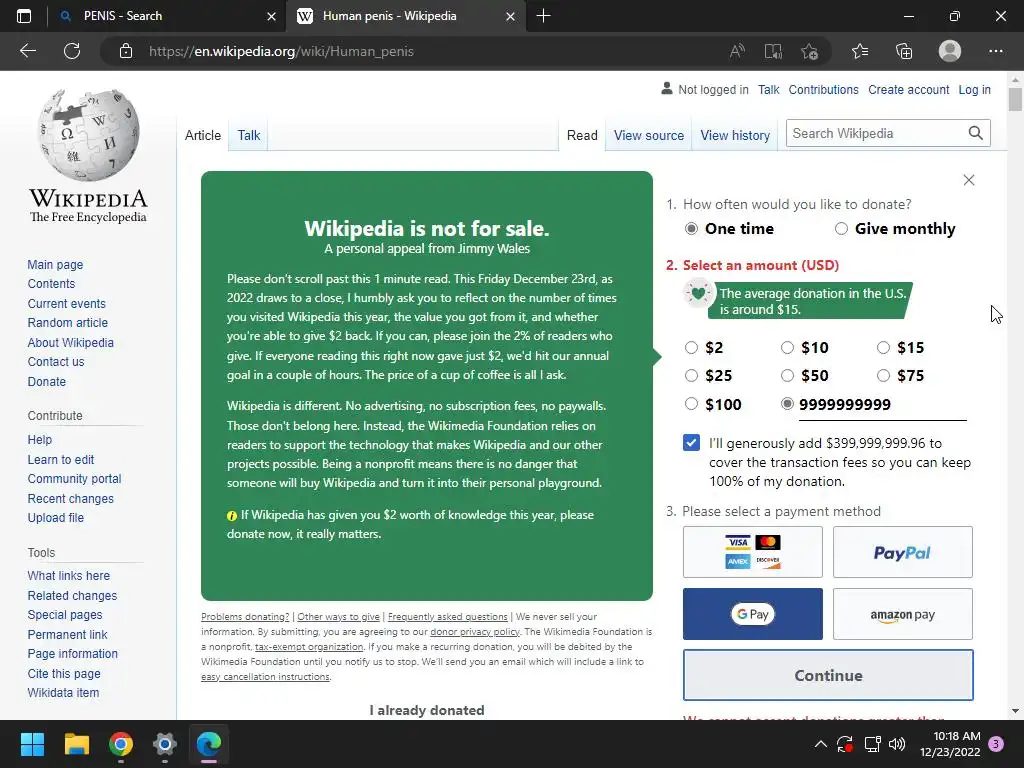Click the site lock info icon
This screenshot has height=768, width=1024.
click(x=126, y=51)
